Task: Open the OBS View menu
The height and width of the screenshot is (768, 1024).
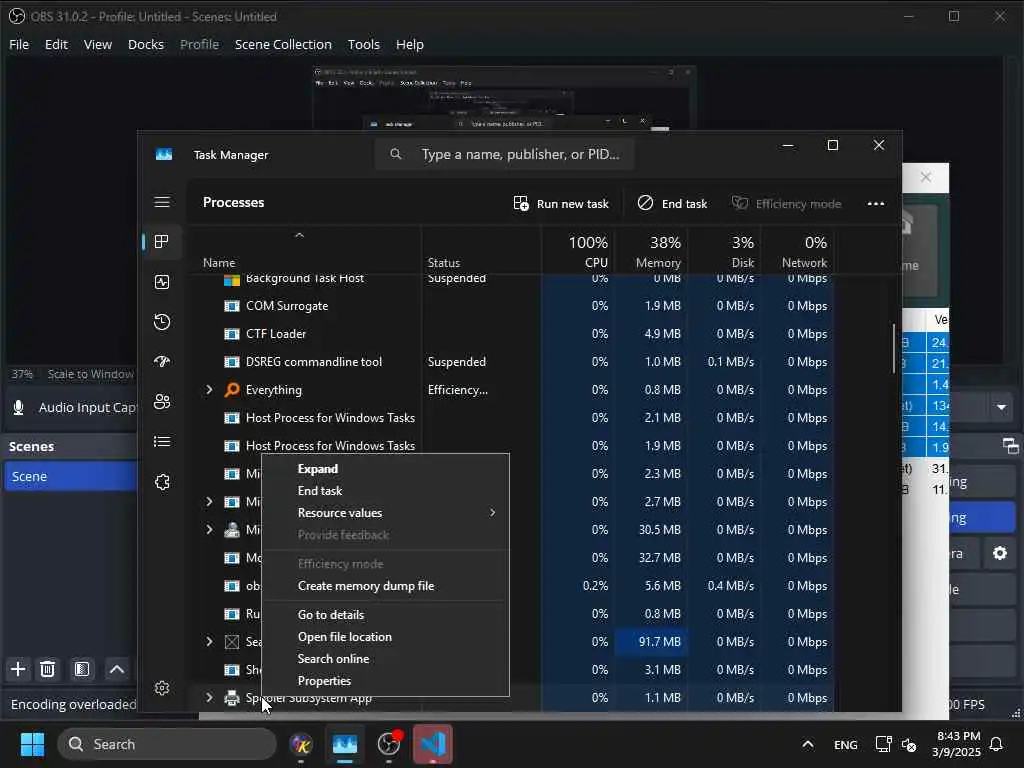Action: click(x=98, y=44)
